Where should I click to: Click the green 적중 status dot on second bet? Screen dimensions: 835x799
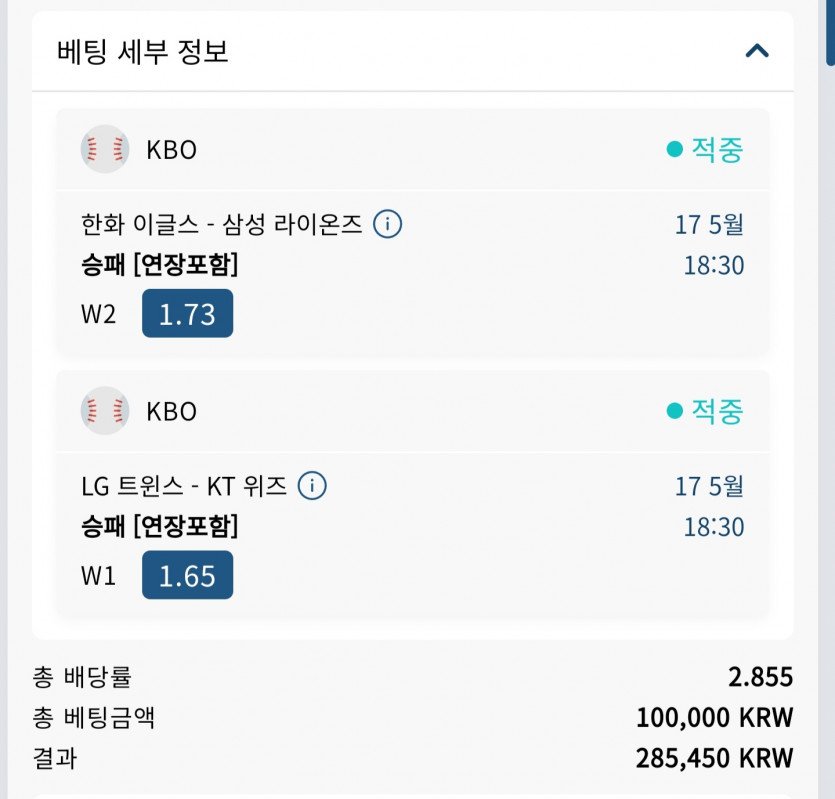[x=674, y=411]
